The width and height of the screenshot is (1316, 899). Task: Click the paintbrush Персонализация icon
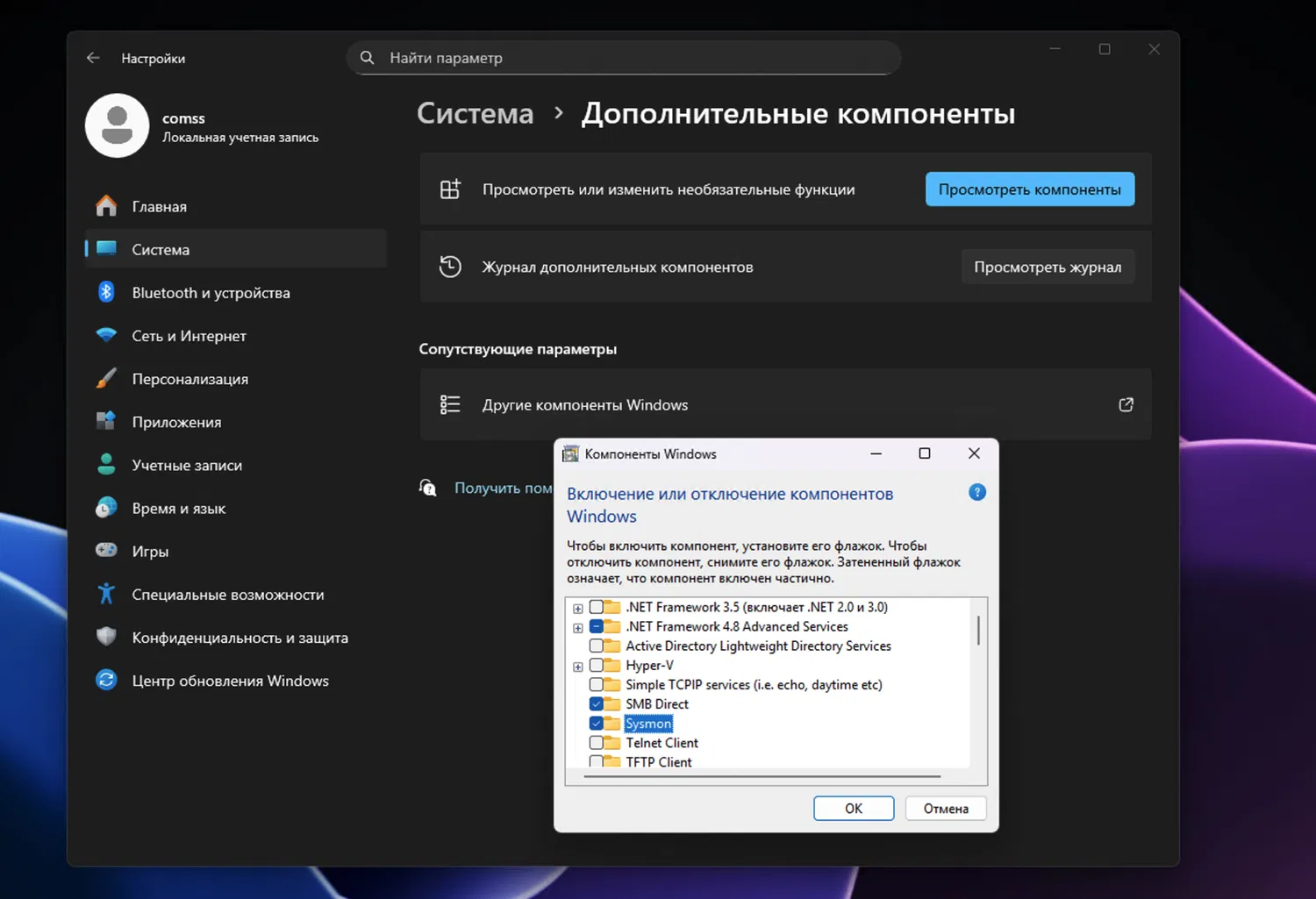coord(106,378)
